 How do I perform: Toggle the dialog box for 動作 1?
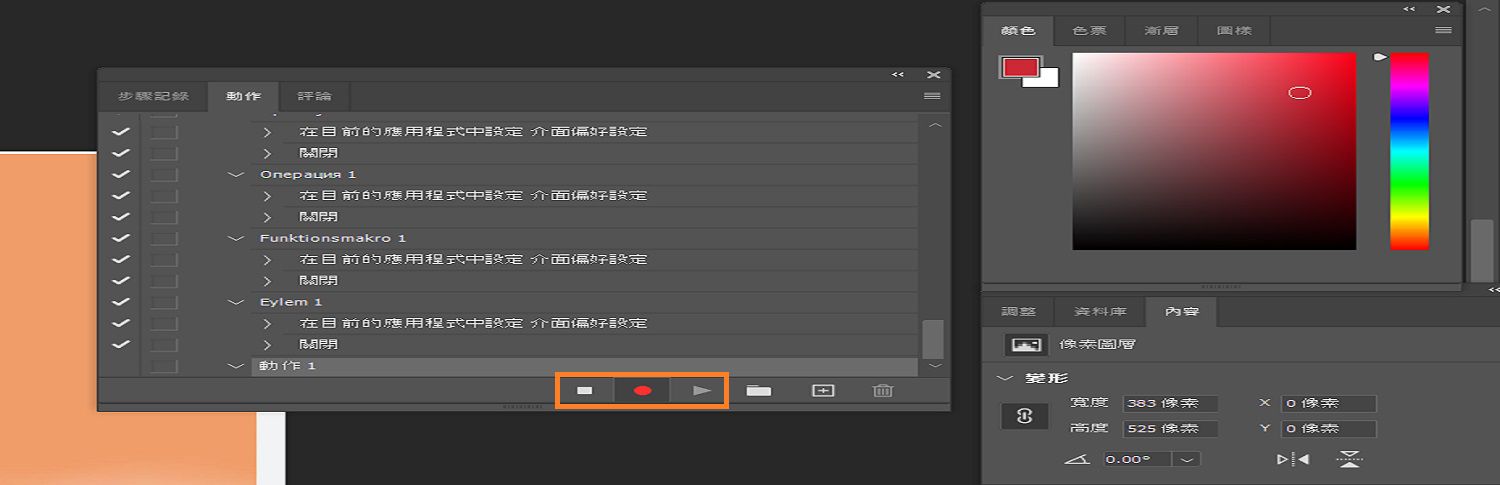coord(164,366)
